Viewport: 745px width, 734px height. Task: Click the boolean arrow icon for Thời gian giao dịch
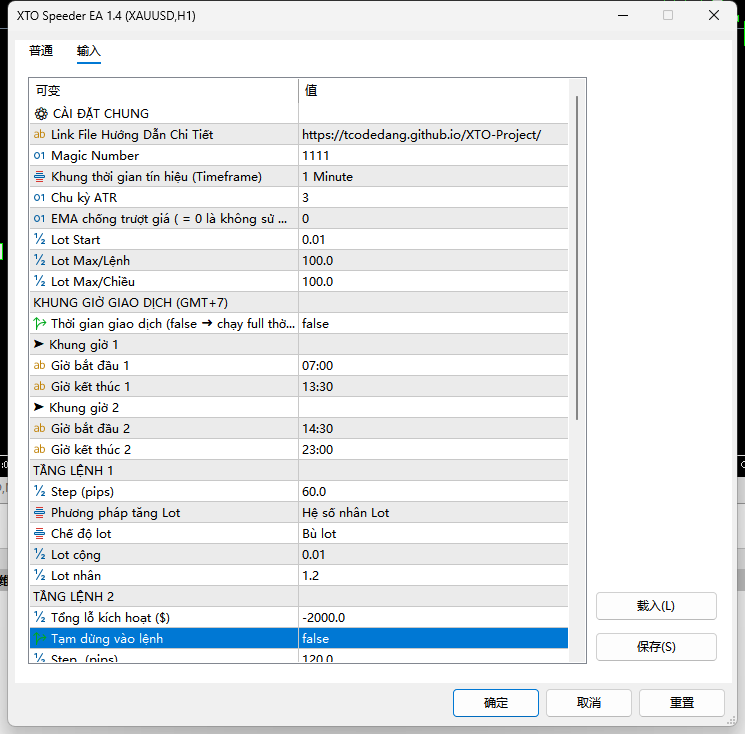pyautogui.click(x=39, y=324)
